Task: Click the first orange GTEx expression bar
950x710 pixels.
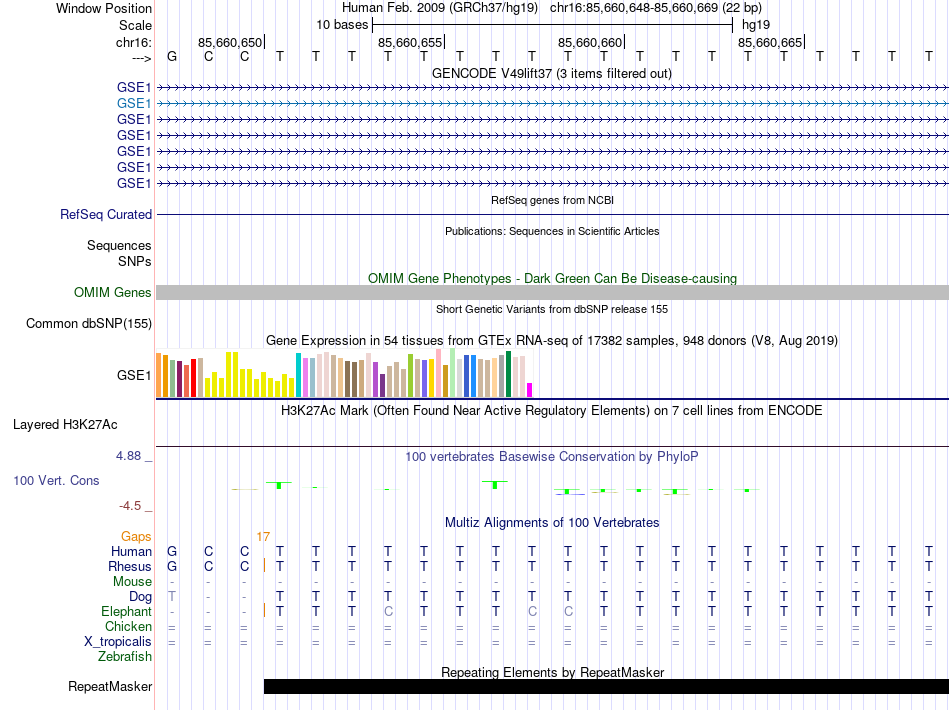Action: pyautogui.click(x=160, y=374)
